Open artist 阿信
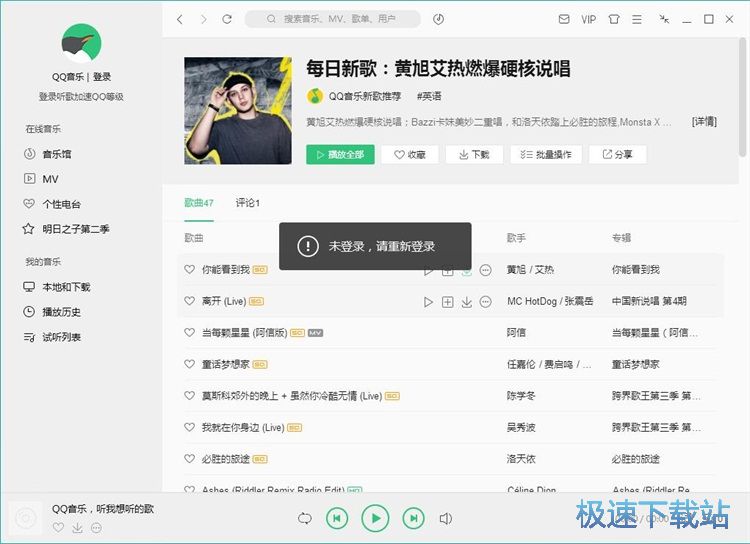This screenshot has height=544, width=750. pos(516,333)
